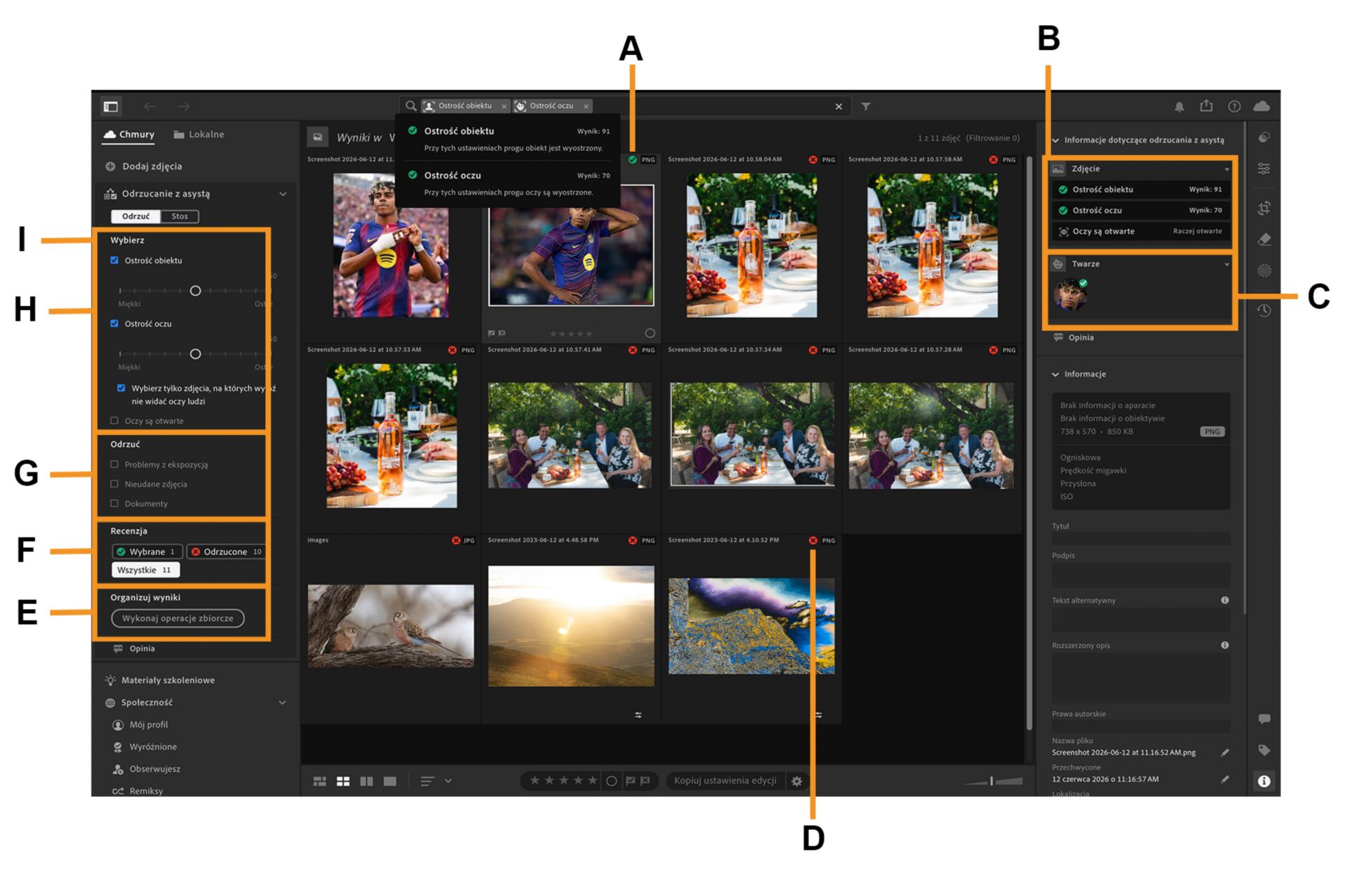This screenshot has height=887, width=1372.
Task: Toggle Wybierz tylko zdjęcia checkbox
Action: click(121, 388)
